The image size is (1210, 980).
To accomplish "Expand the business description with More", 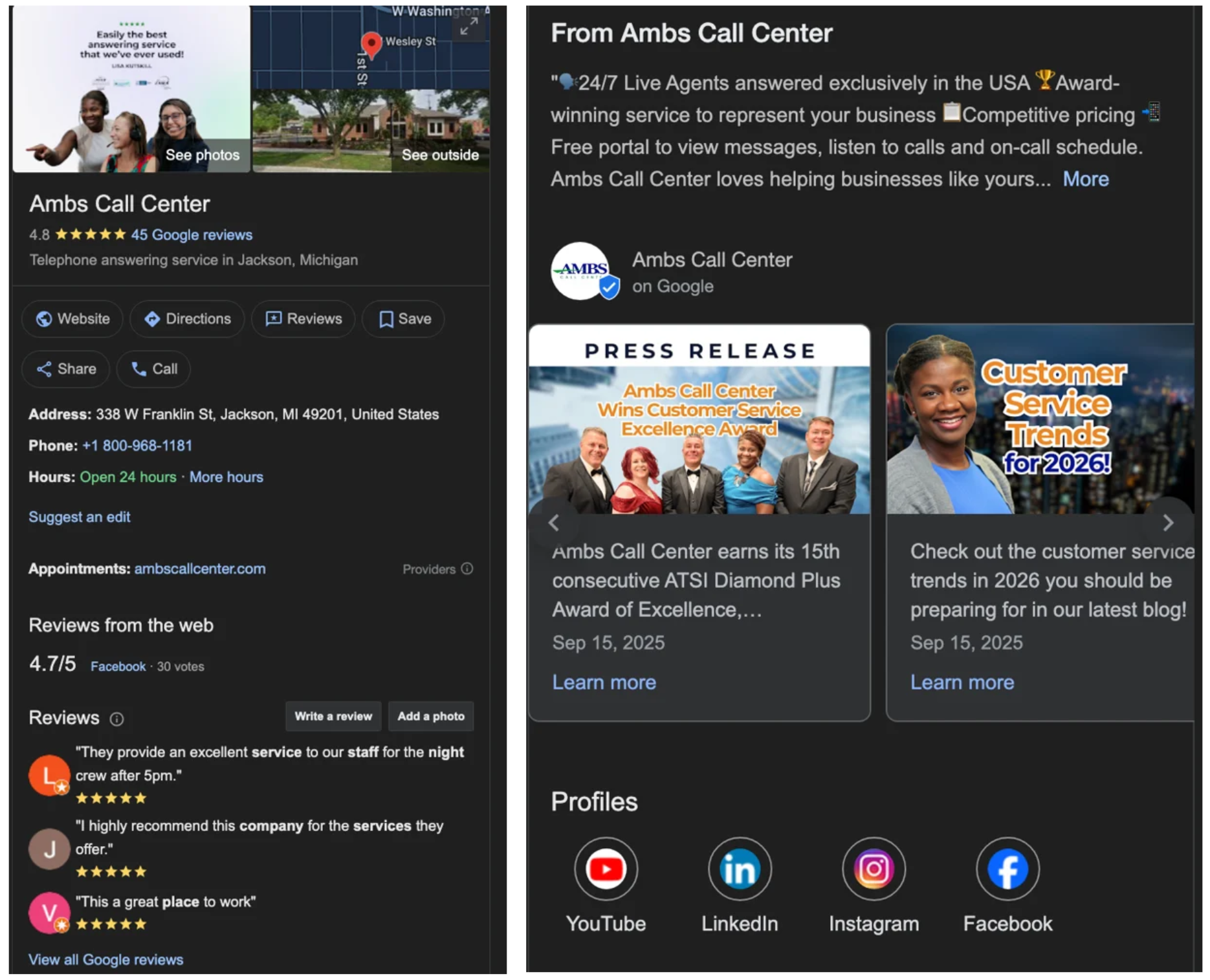I will tap(1085, 179).
